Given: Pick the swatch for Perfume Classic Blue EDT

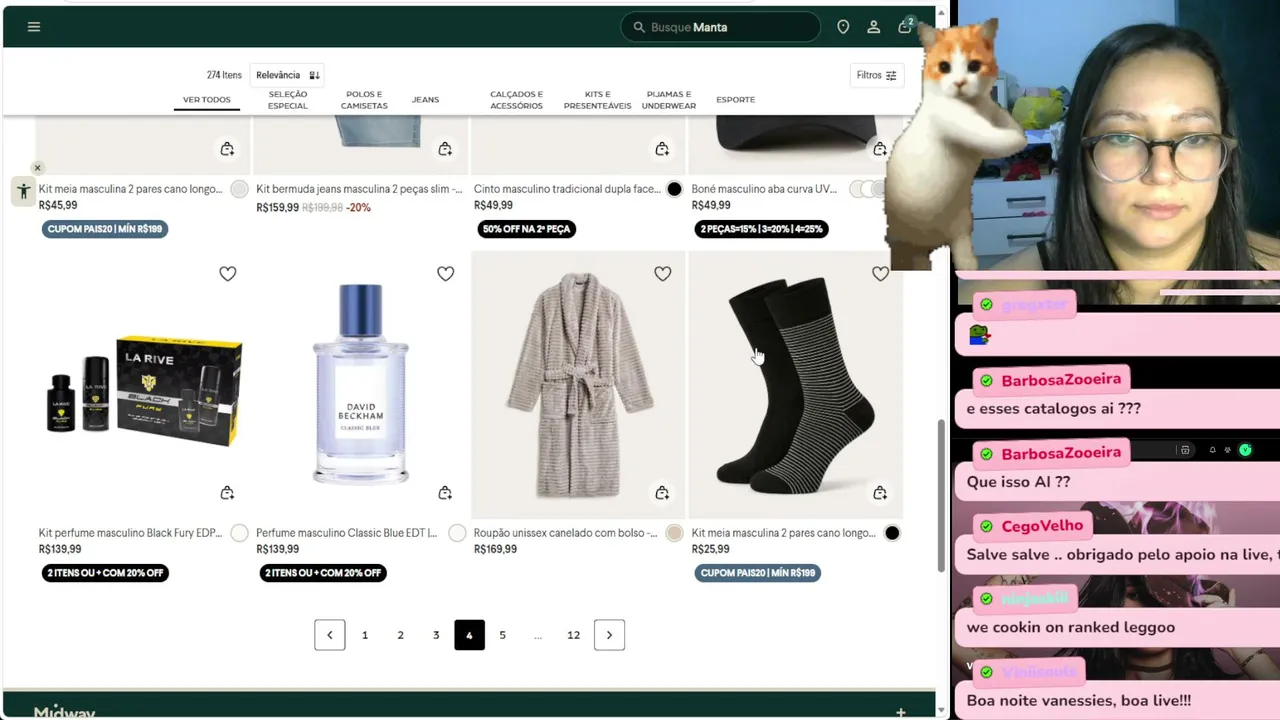Looking at the screenshot, I should pos(457,533).
